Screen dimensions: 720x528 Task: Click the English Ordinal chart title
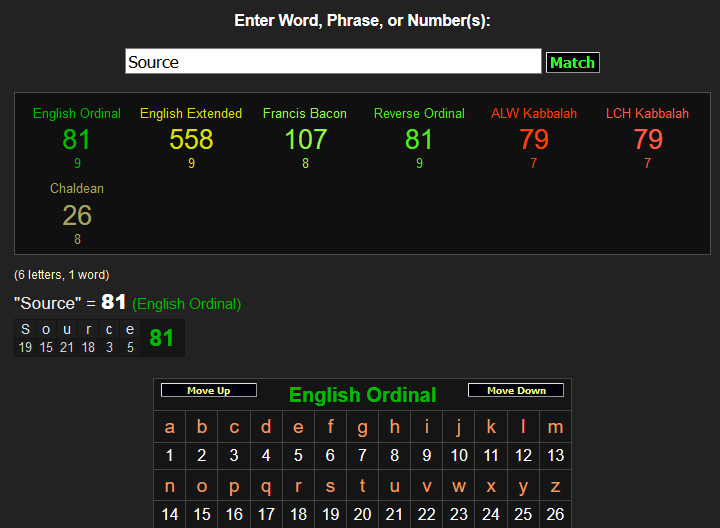[362, 395]
